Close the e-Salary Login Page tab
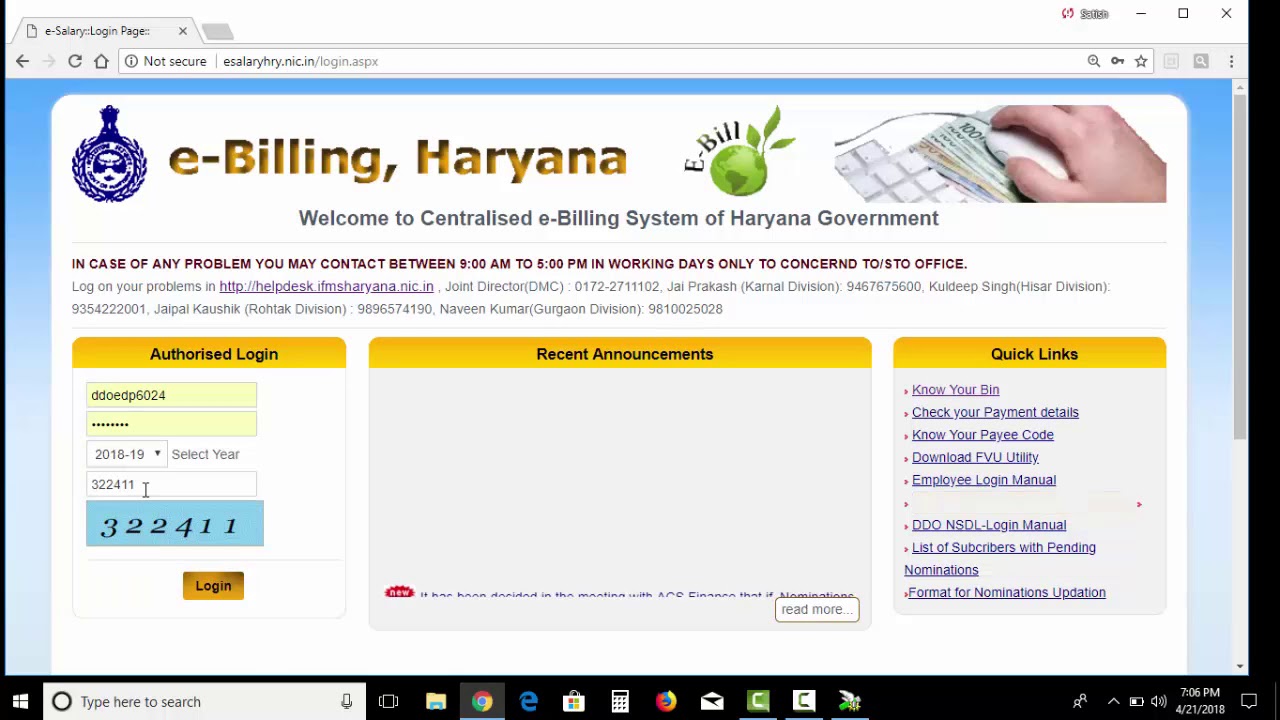This screenshot has width=1280, height=720. click(183, 31)
